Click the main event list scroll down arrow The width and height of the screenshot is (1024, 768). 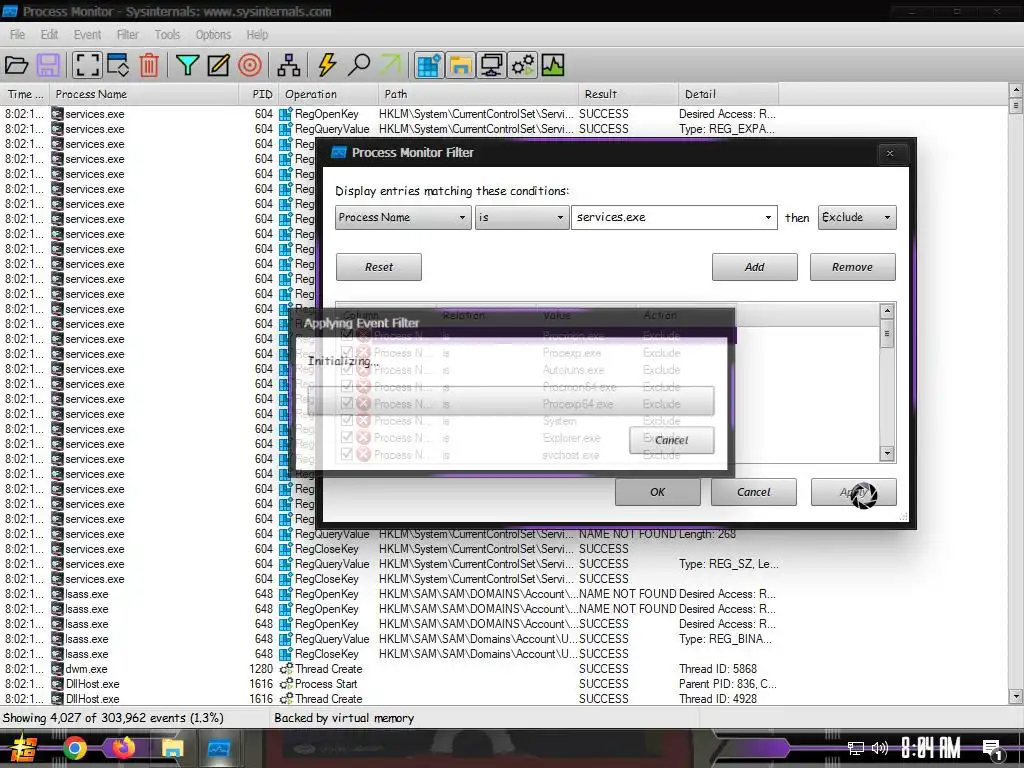point(1016,697)
